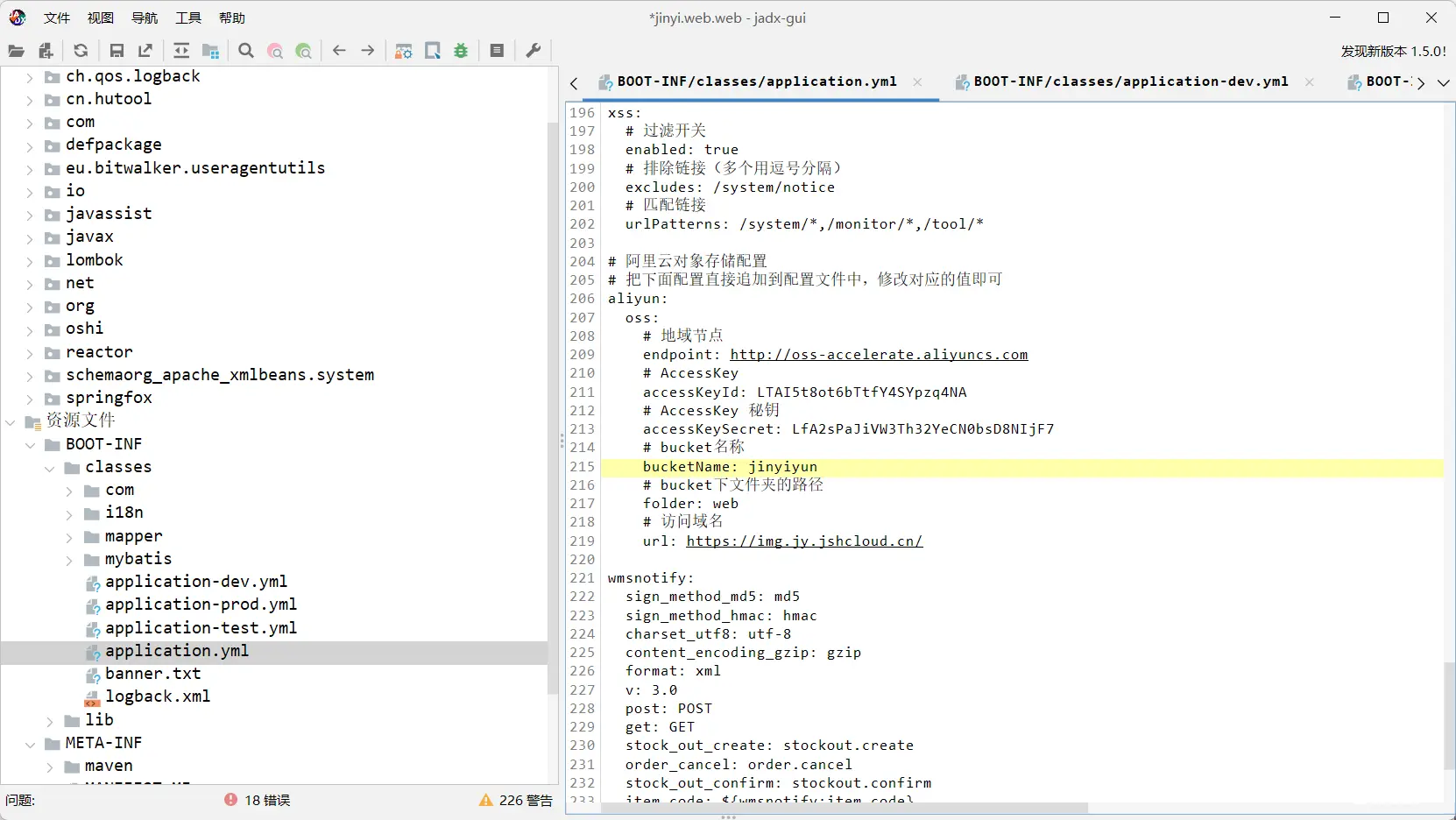Open the img.jy.jshcloud.cn url link
The image size is (1456, 820).
(x=804, y=541)
